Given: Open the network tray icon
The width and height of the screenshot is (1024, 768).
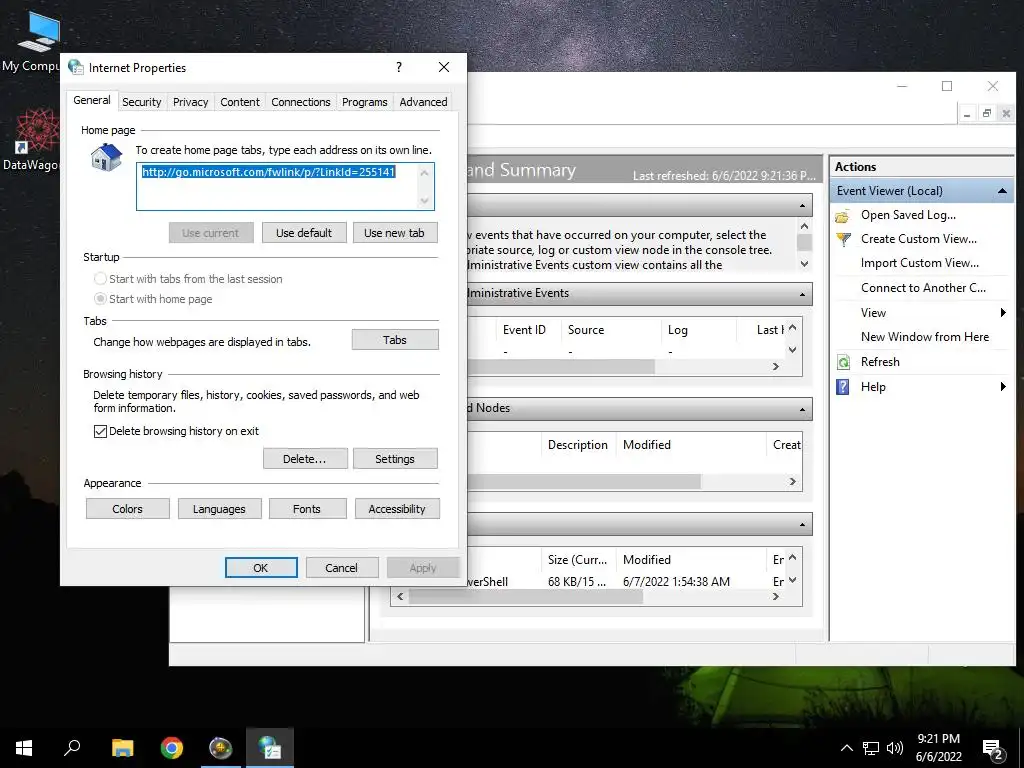Looking at the screenshot, I should coord(871,748).
